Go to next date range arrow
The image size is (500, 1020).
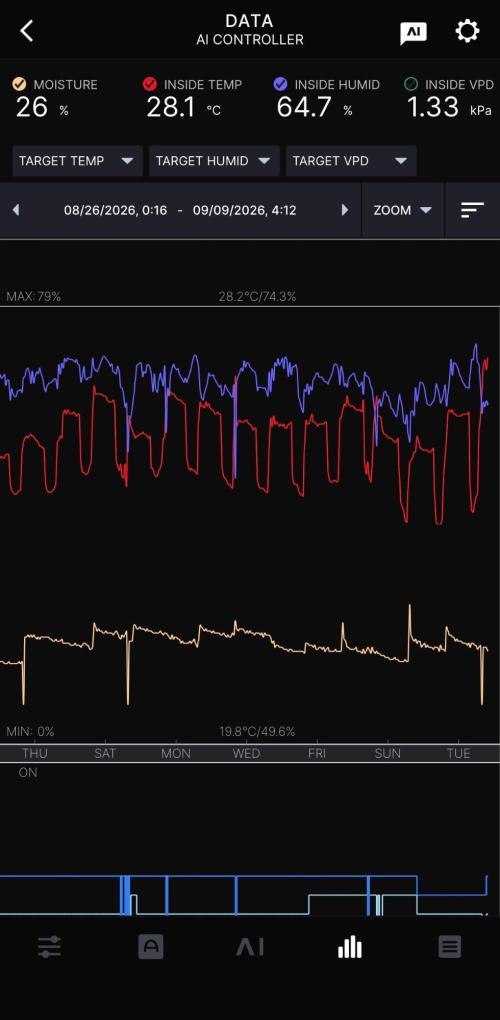click(345, 210)
